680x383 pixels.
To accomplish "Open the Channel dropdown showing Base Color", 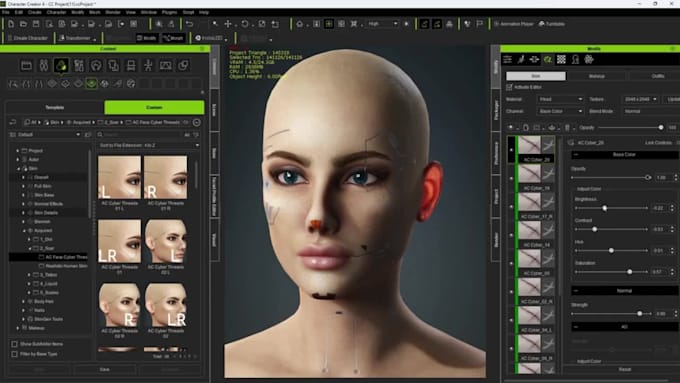I will pos(560,111).
